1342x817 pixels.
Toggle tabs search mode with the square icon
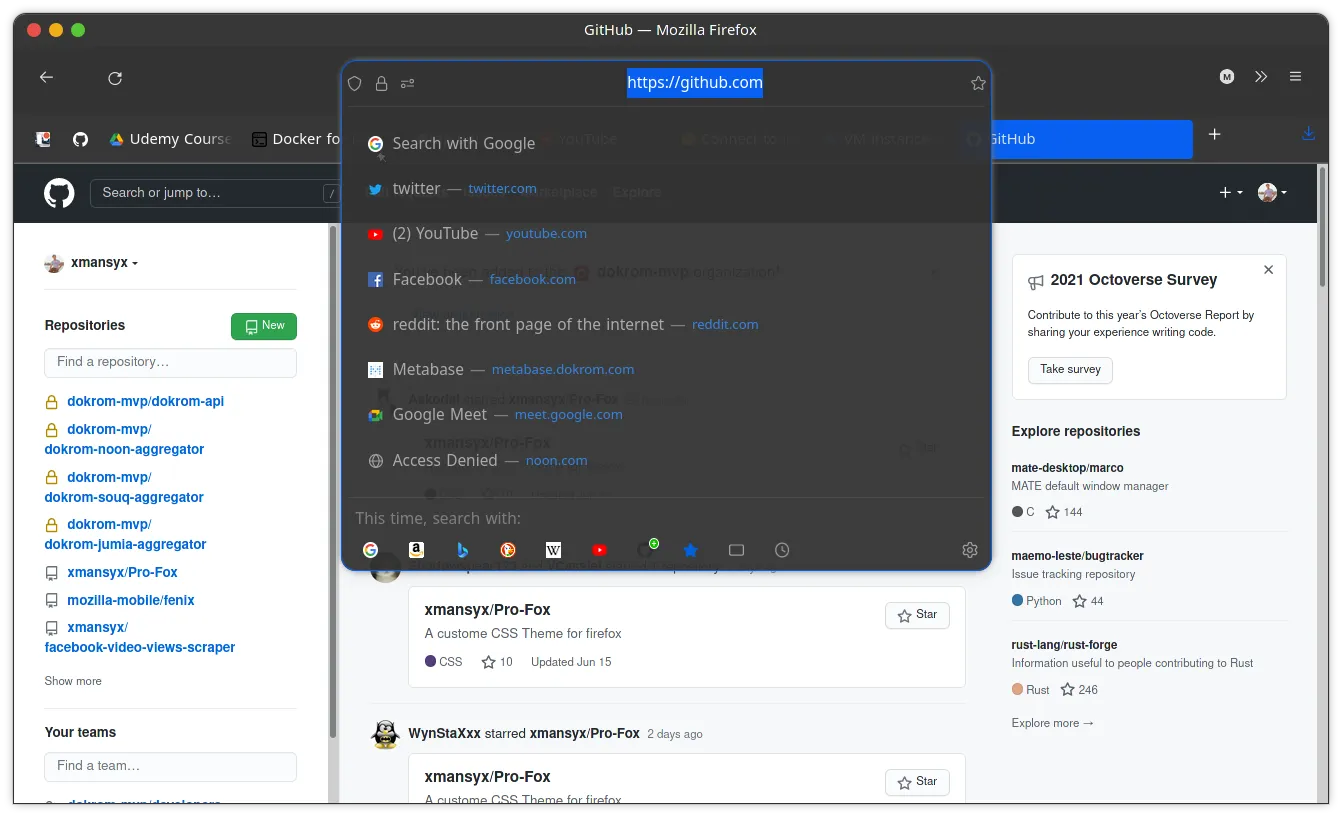(736, 549)
